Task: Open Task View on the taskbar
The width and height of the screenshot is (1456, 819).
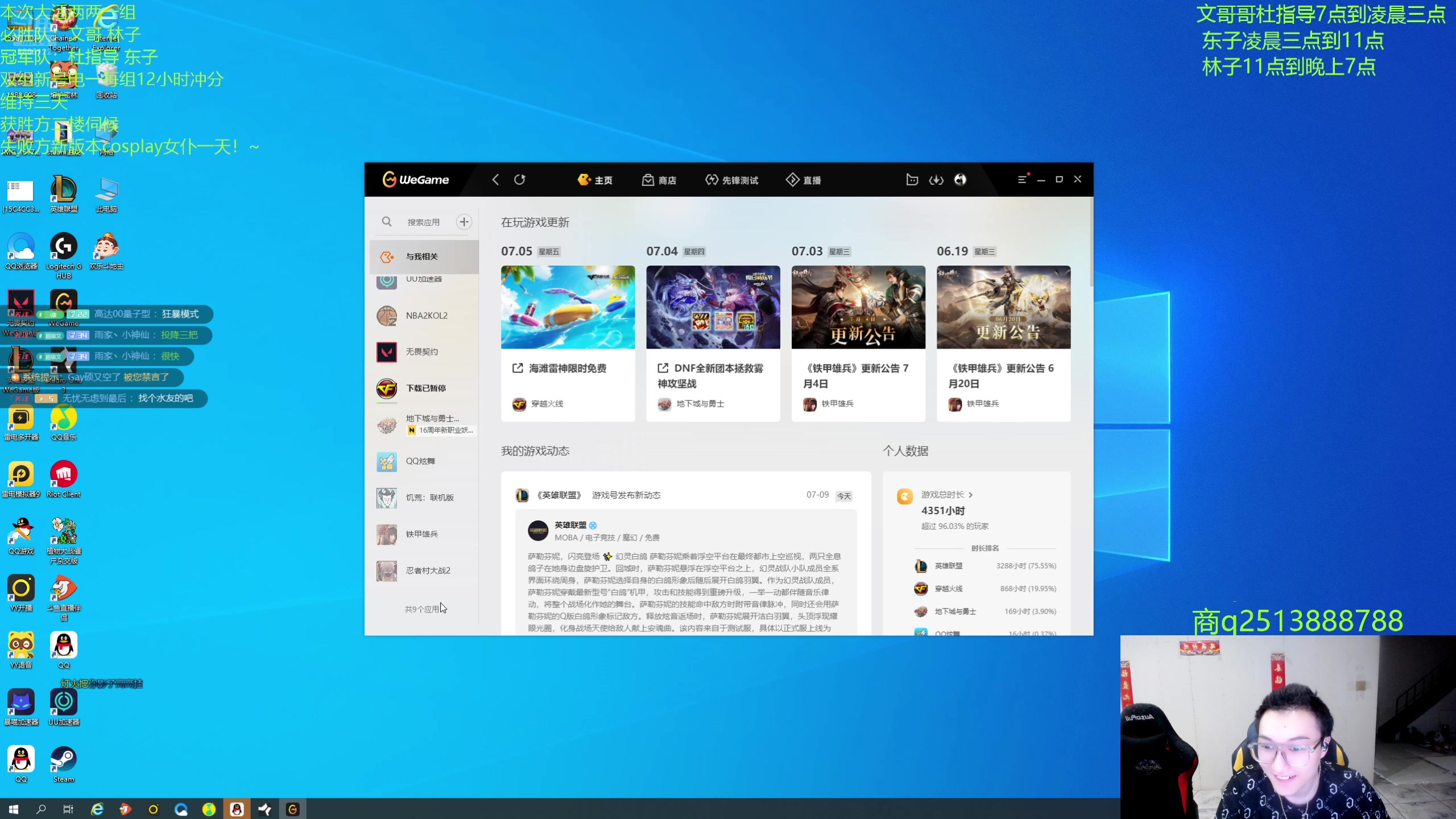Action: point(68,809)
